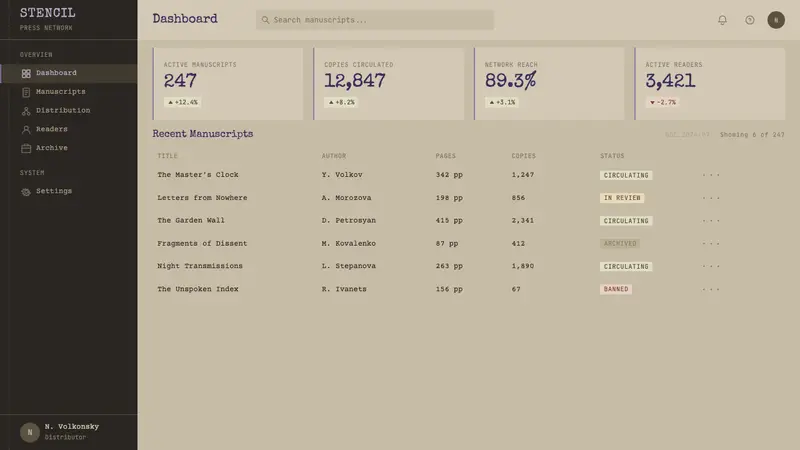Click the Manuscripts document icon
This screenshot has width=800, height=450.
pyautogui.click(x=26, y=92)
